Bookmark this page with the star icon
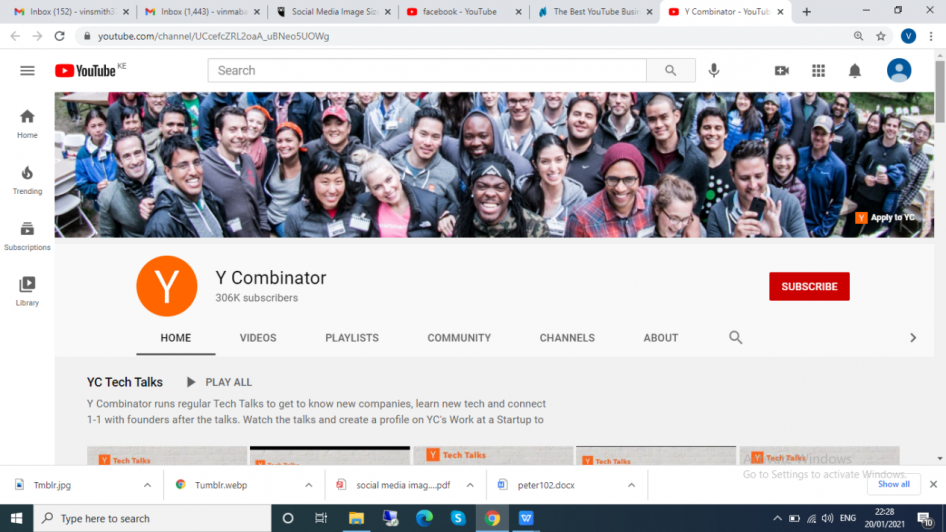This screenshot has width=946, height=532. point(881,36)
